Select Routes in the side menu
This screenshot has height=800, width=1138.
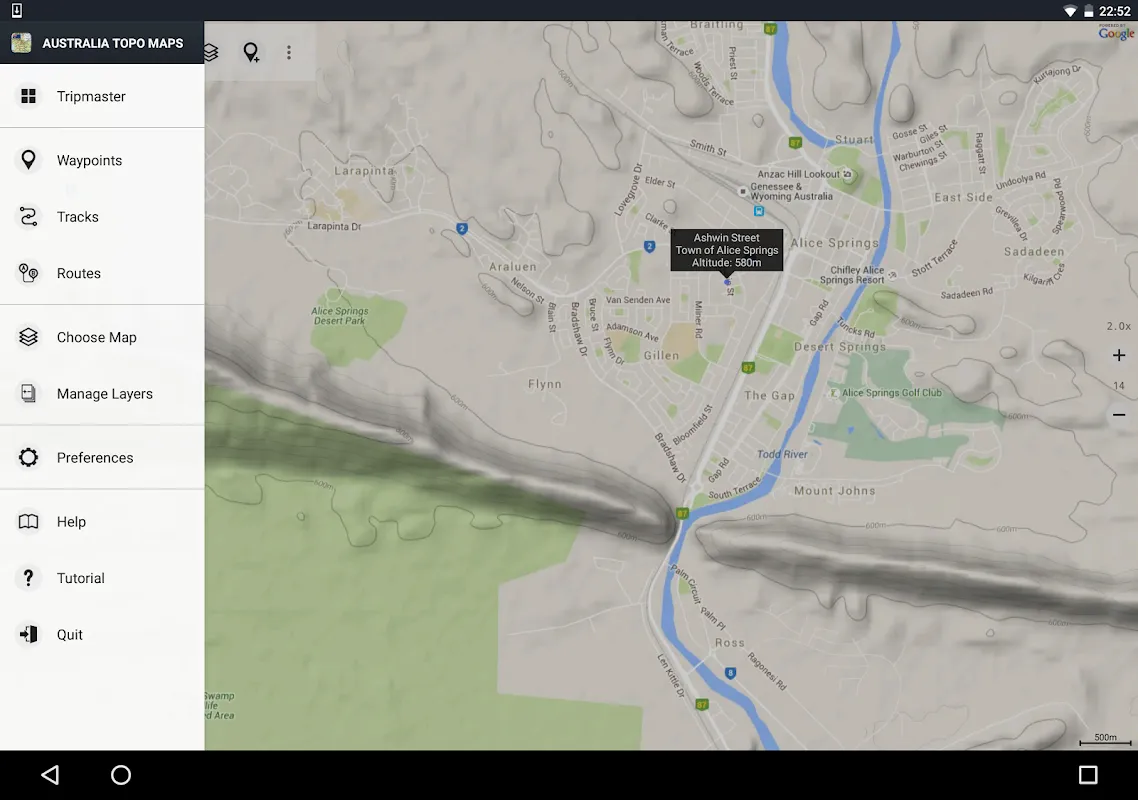coord(102,273)
